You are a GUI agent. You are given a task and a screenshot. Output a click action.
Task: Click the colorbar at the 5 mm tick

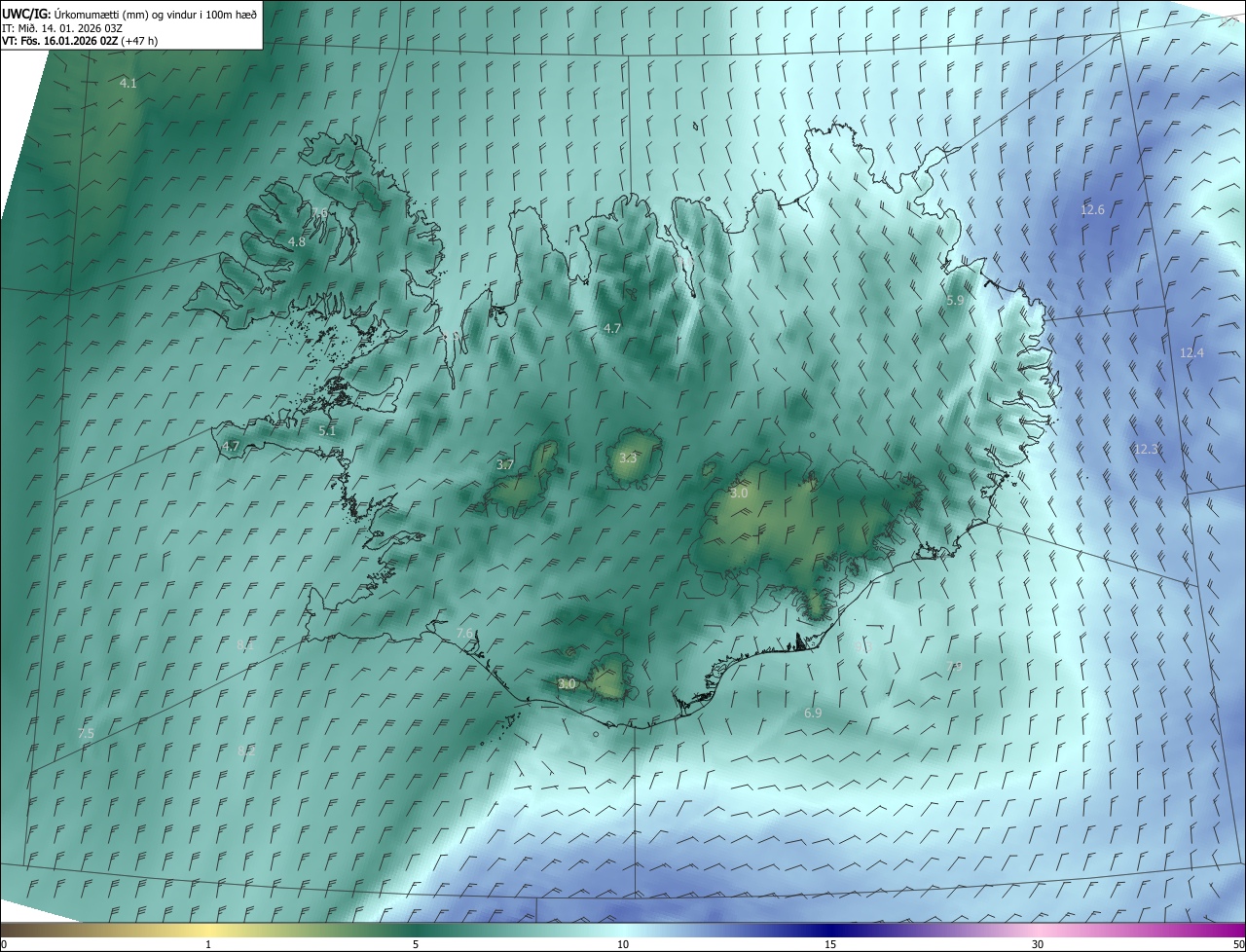tap(416, 932)
